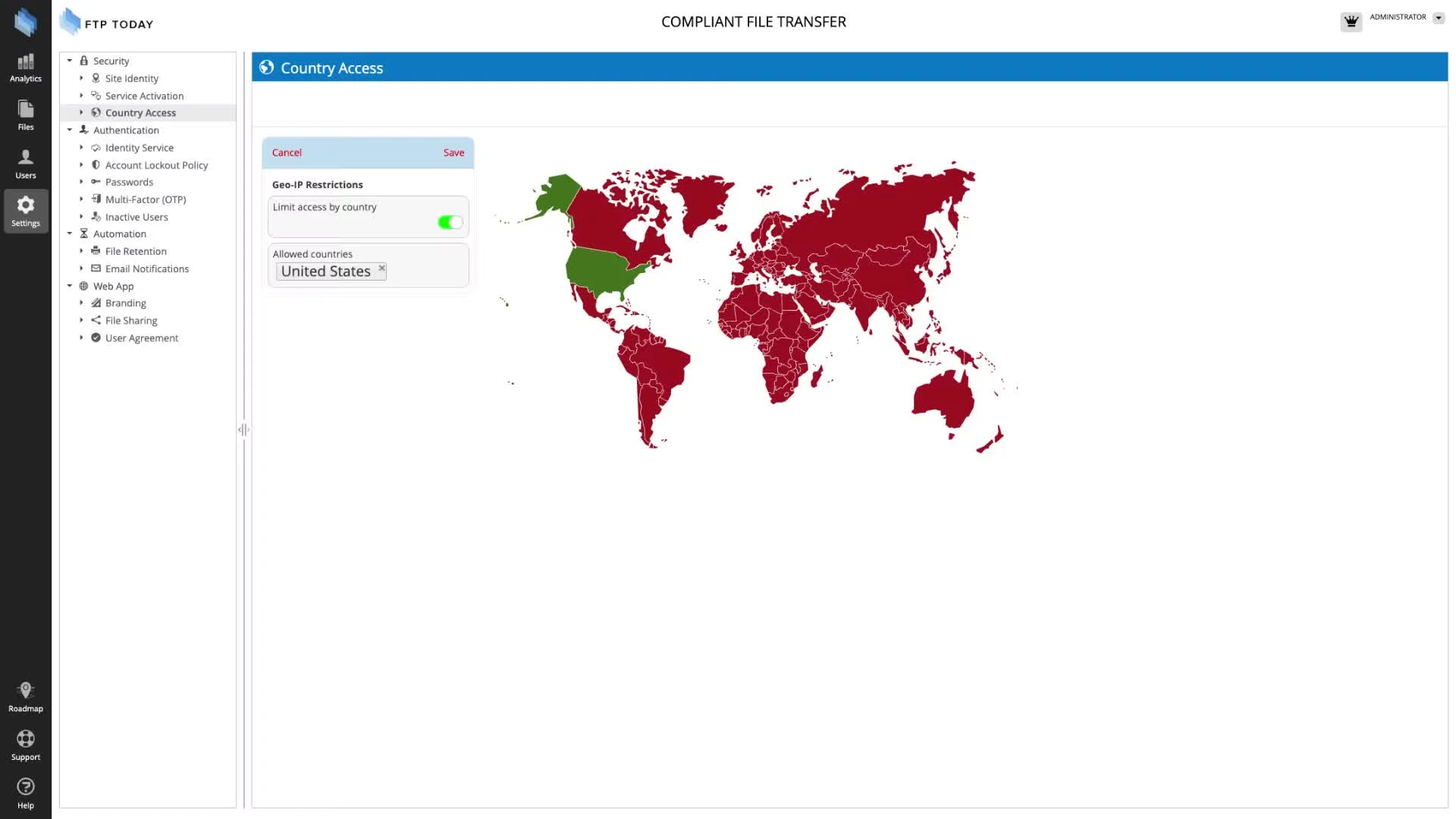This screenshot has height=819, width=1456.
Task: Click Cancel in Geo-IP panel
Action: tap(287, 152)
